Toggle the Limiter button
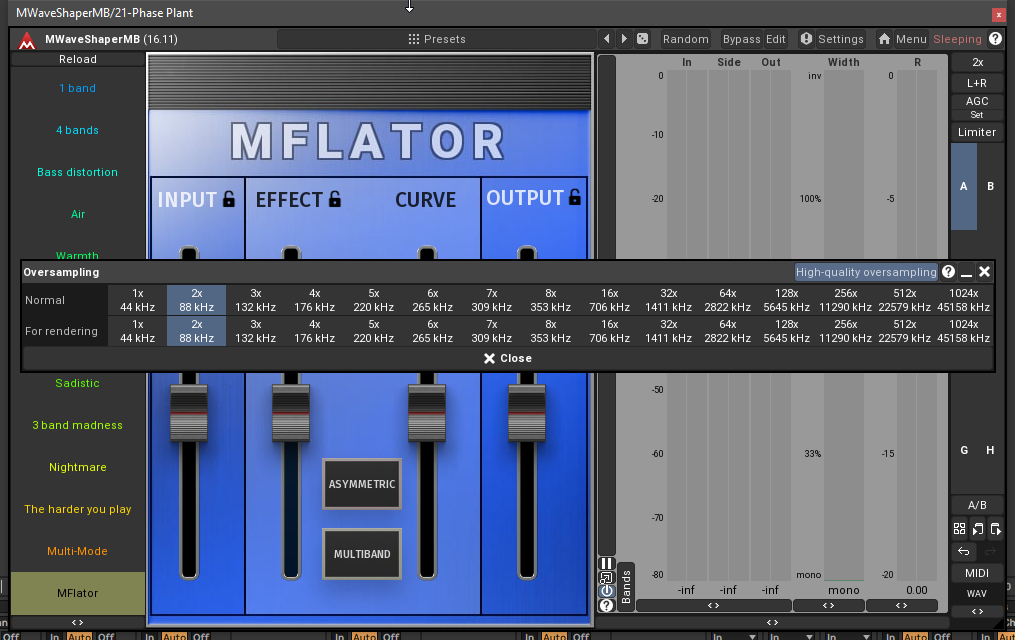Screen dimensions: 1015x640 click(x=977, y=132)
